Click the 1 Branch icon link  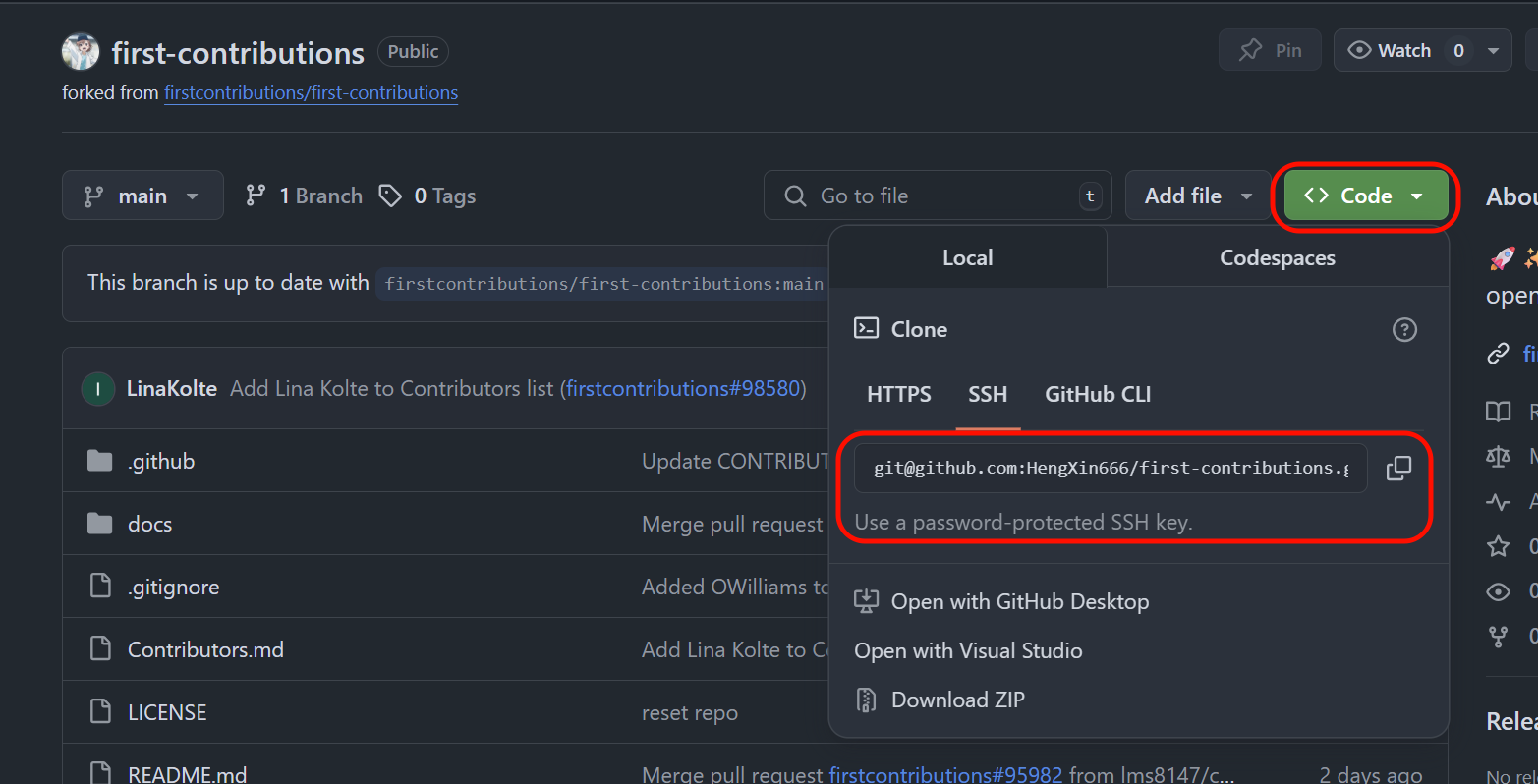click(256, 196)
